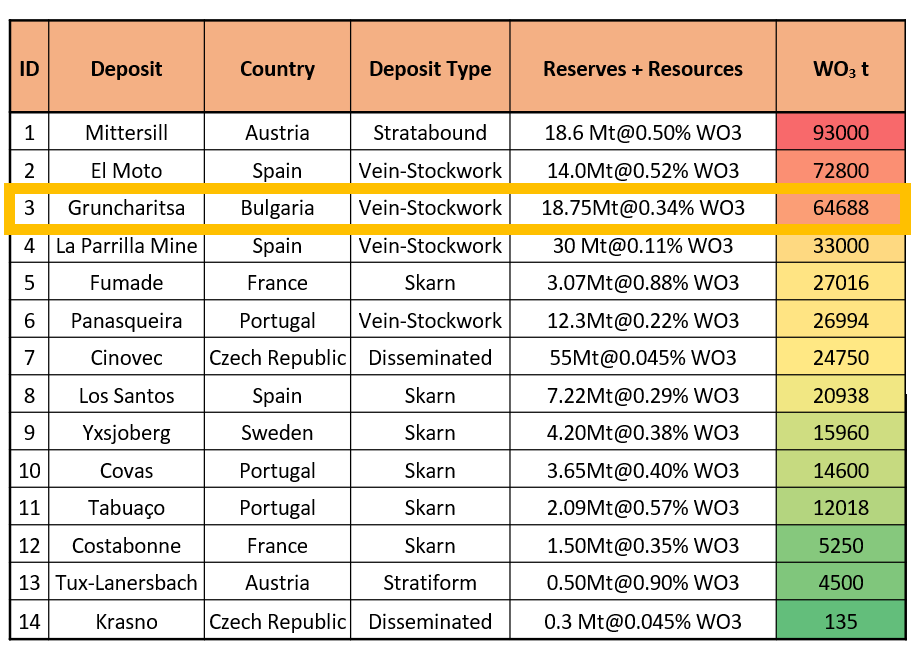Viewport: 914px width, 663px height.
Task: Click the Reserves + Resources header
Action: coord(643,69)
